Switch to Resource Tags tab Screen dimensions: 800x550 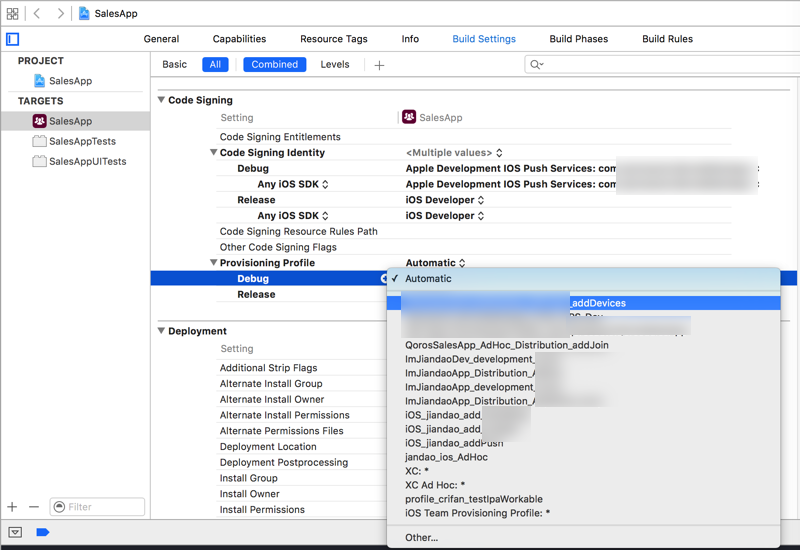pos(334,39)
